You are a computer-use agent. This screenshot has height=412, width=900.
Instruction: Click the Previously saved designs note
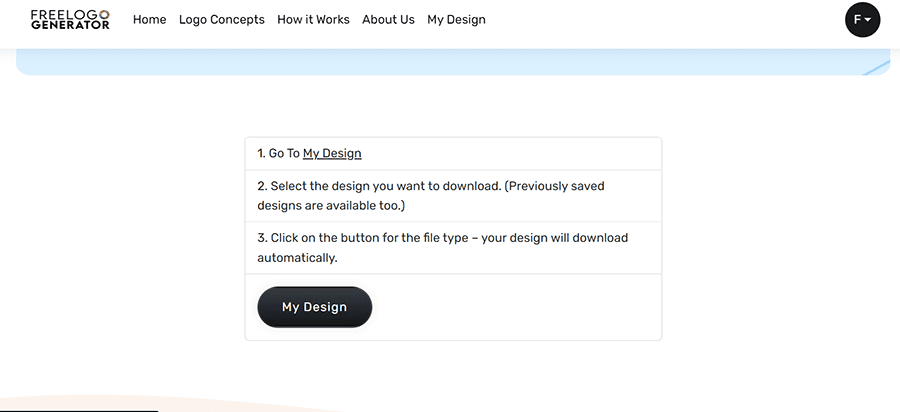point(430,196)
